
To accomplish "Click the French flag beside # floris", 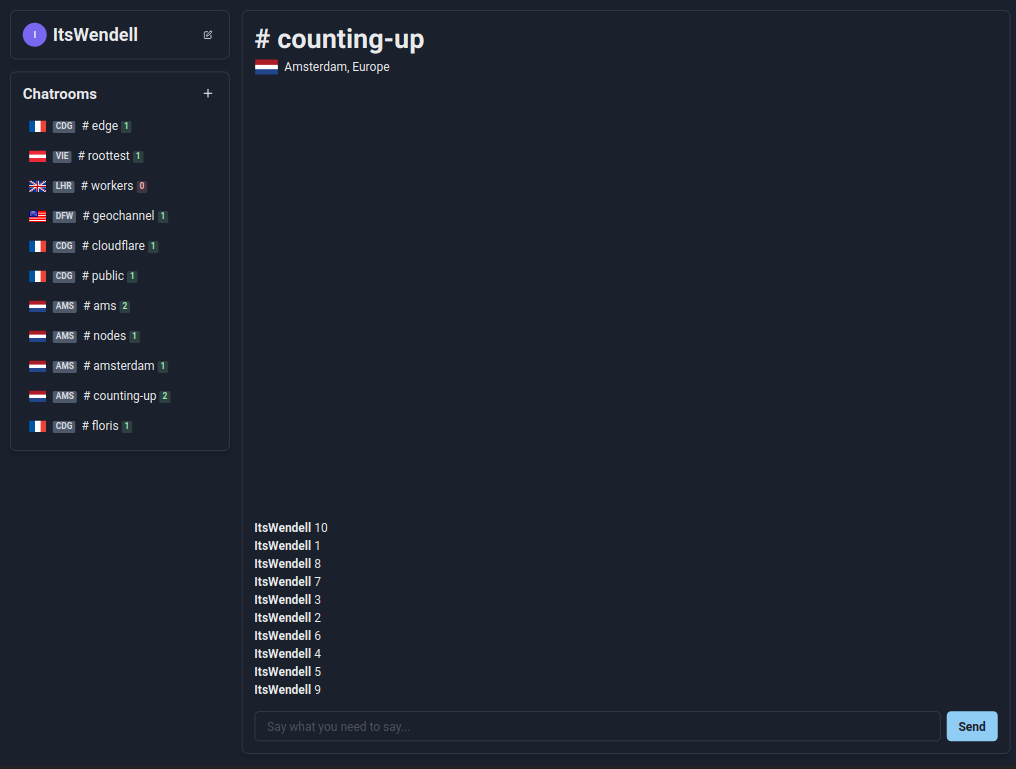I will click(x=38, y=426).
